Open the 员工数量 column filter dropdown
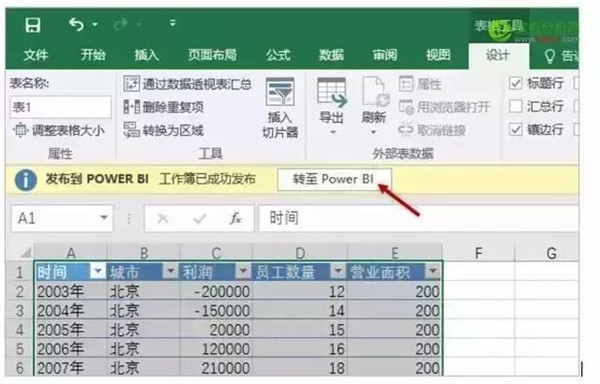Viewport: 600px width, 384px height. pyautogui.click(x=338, y=271)
